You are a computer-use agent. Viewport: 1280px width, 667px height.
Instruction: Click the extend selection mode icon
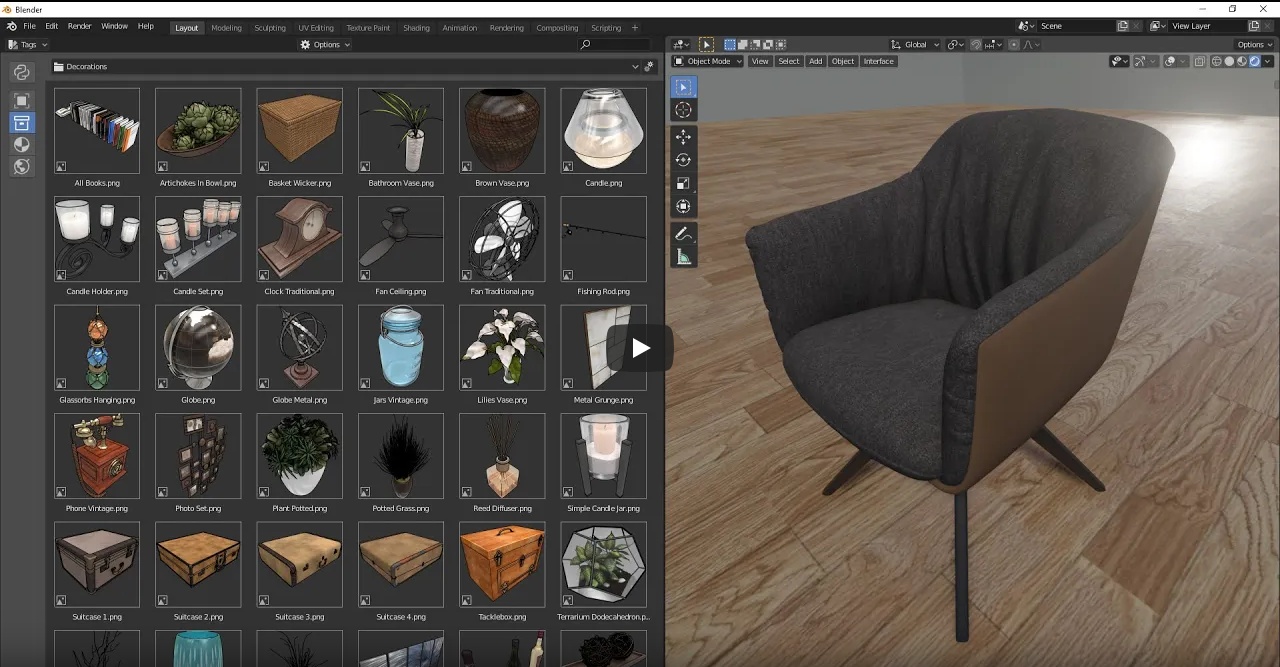coord(742,44)
